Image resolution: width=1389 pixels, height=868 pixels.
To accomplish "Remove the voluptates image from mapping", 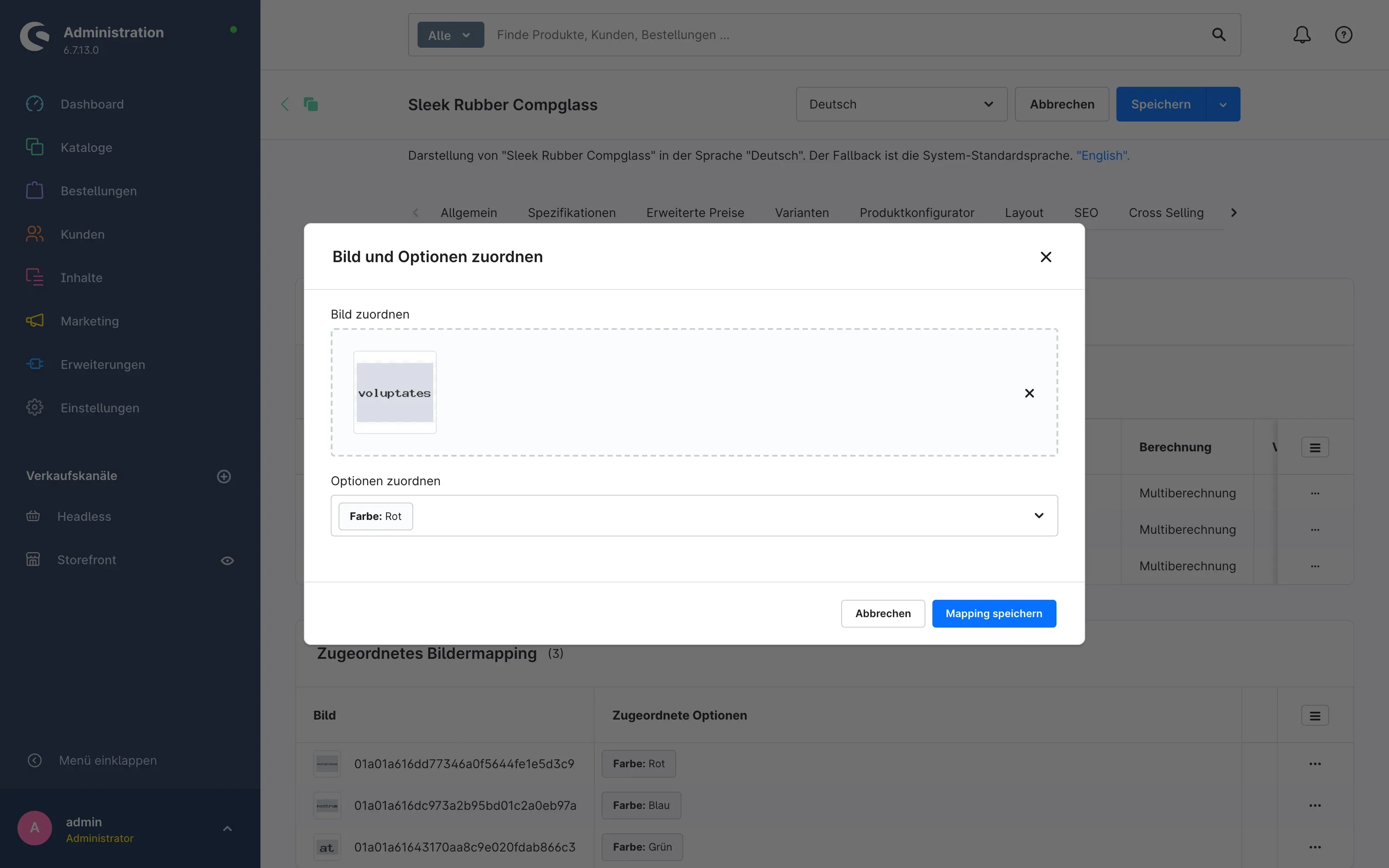I will click(x=1029, y=393).
